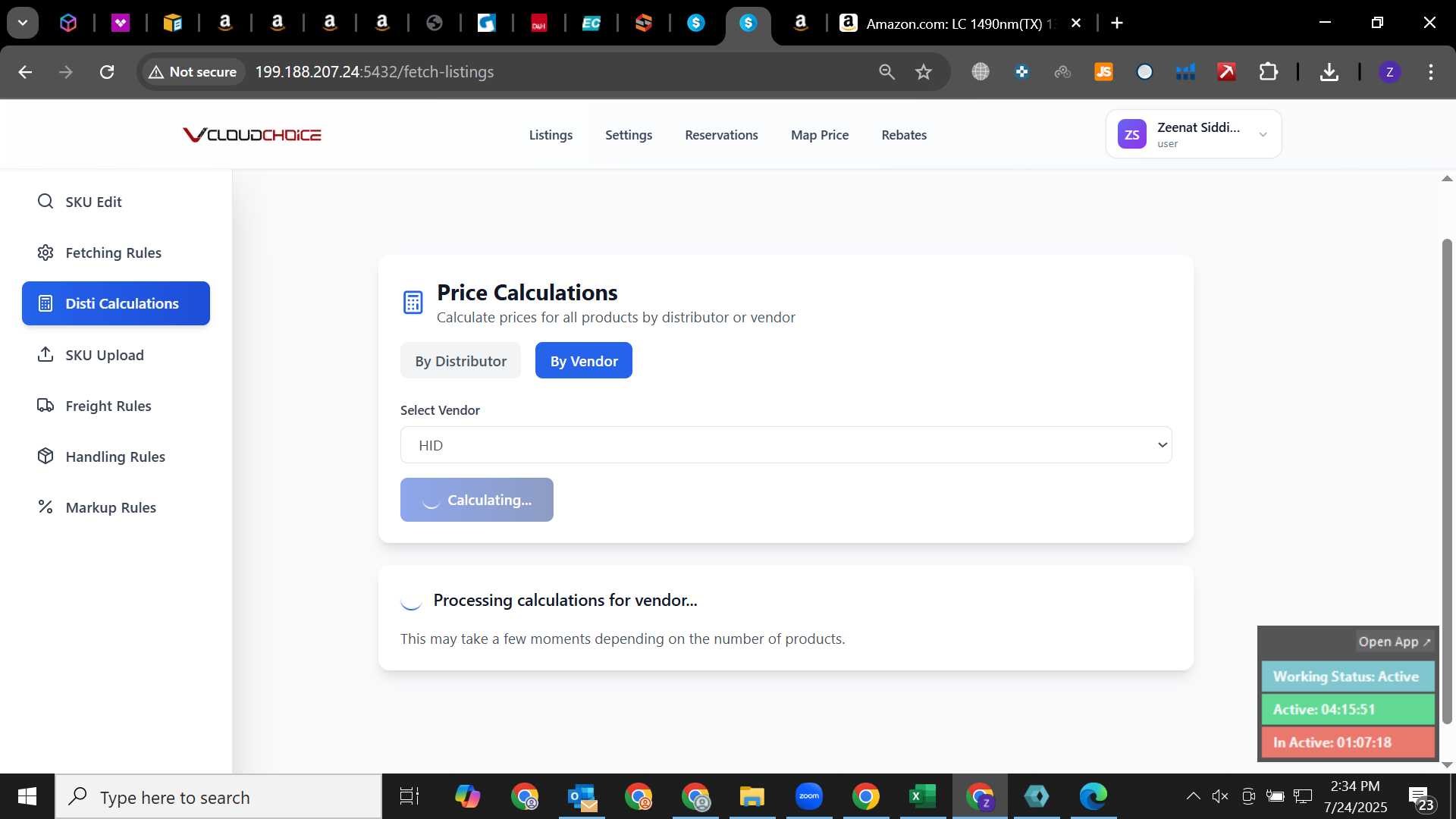Open Rebates page
This screenshot has width=1456, height=819.
[904, 135]
